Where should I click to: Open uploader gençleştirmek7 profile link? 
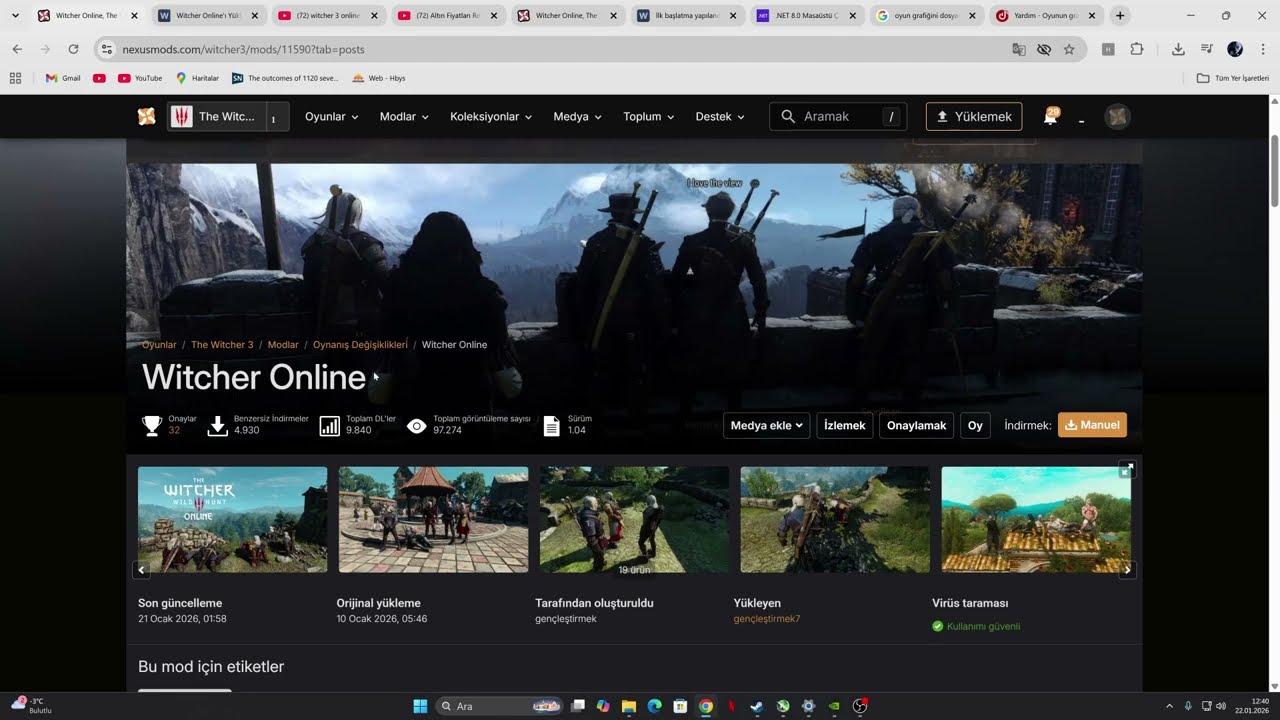click(x=767, y=619)
